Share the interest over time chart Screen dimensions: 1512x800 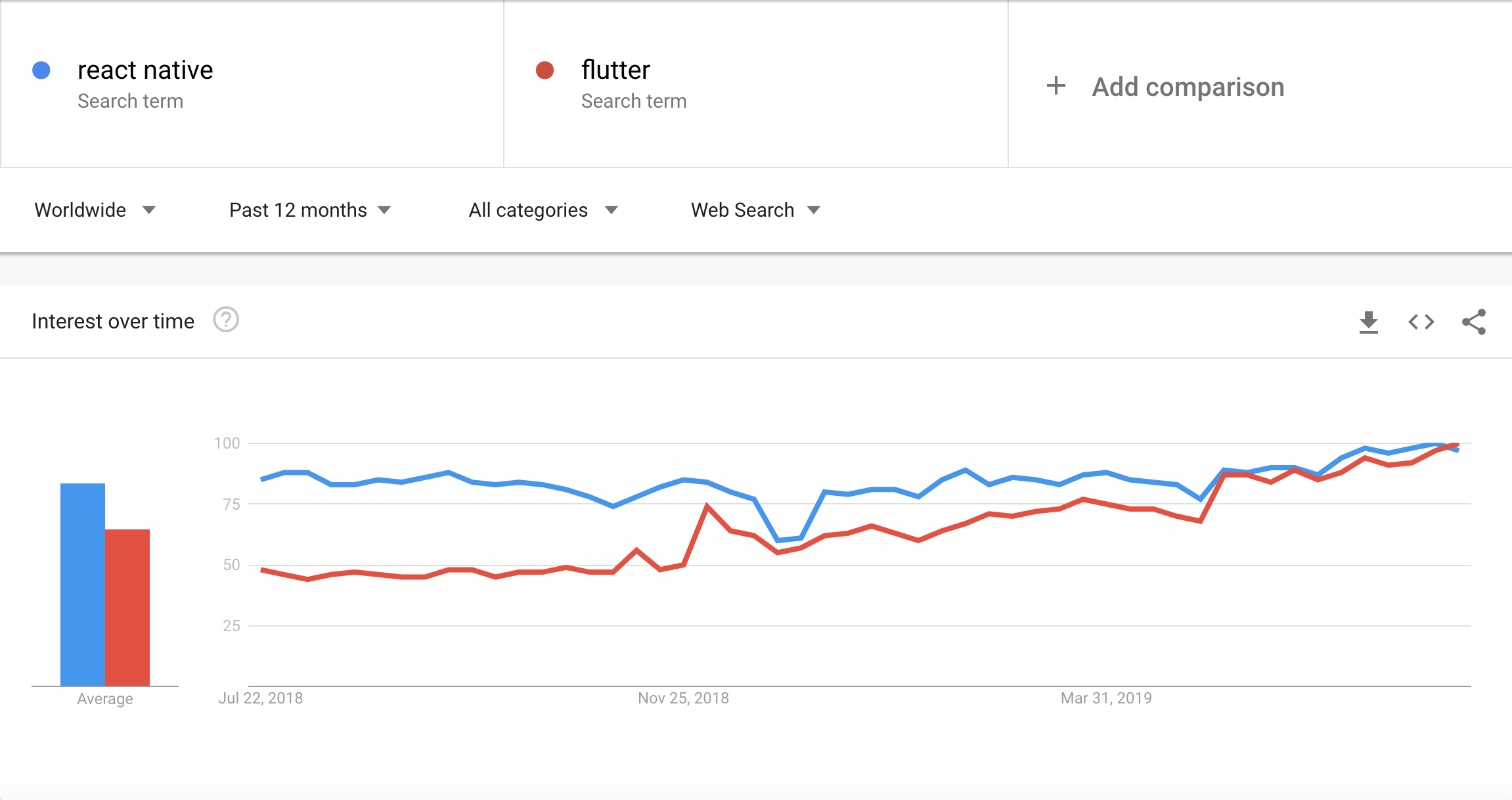(1474, 322)
